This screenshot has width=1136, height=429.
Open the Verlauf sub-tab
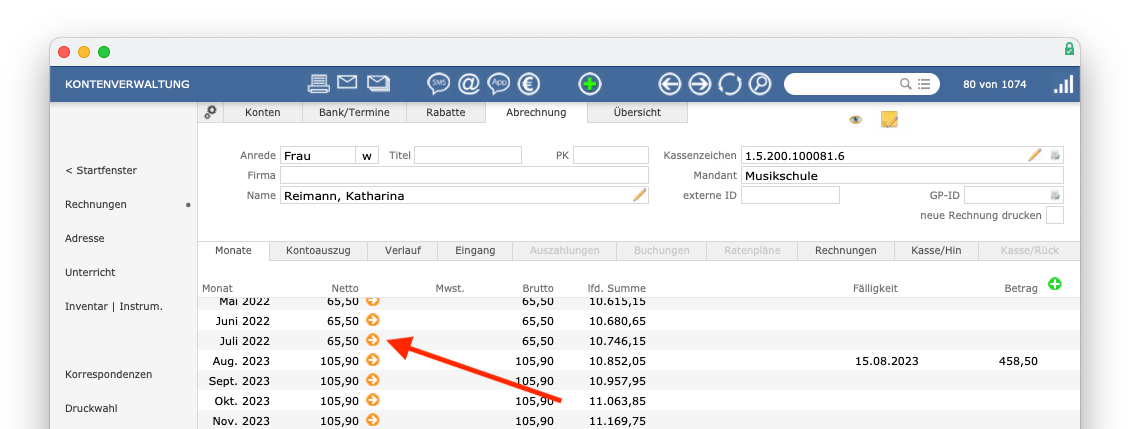(402, 251)
